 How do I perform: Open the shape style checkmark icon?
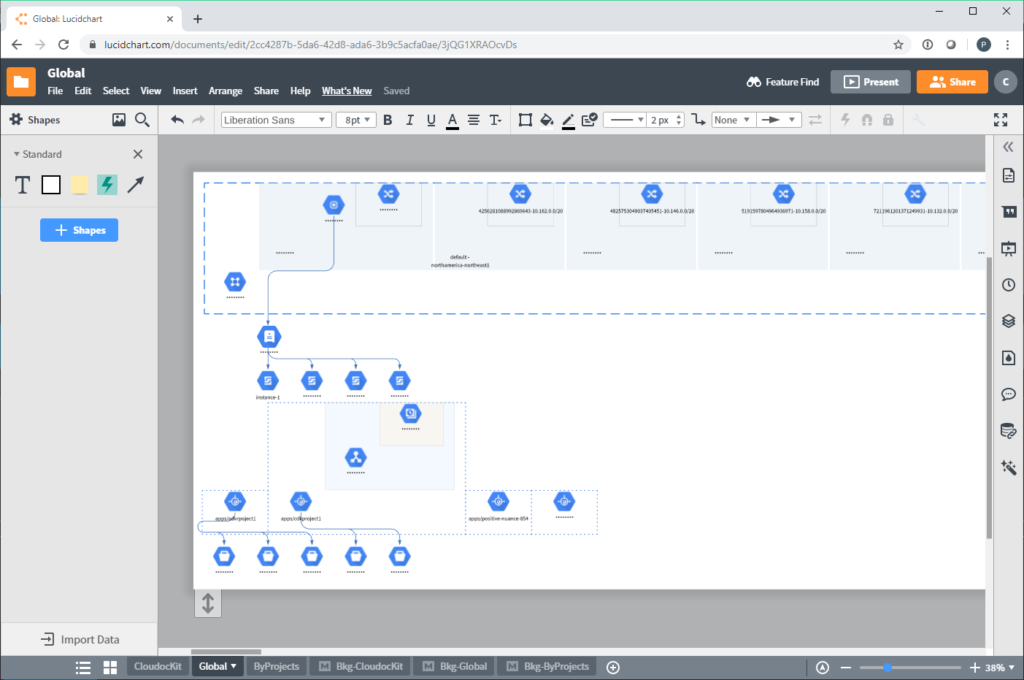589,120
